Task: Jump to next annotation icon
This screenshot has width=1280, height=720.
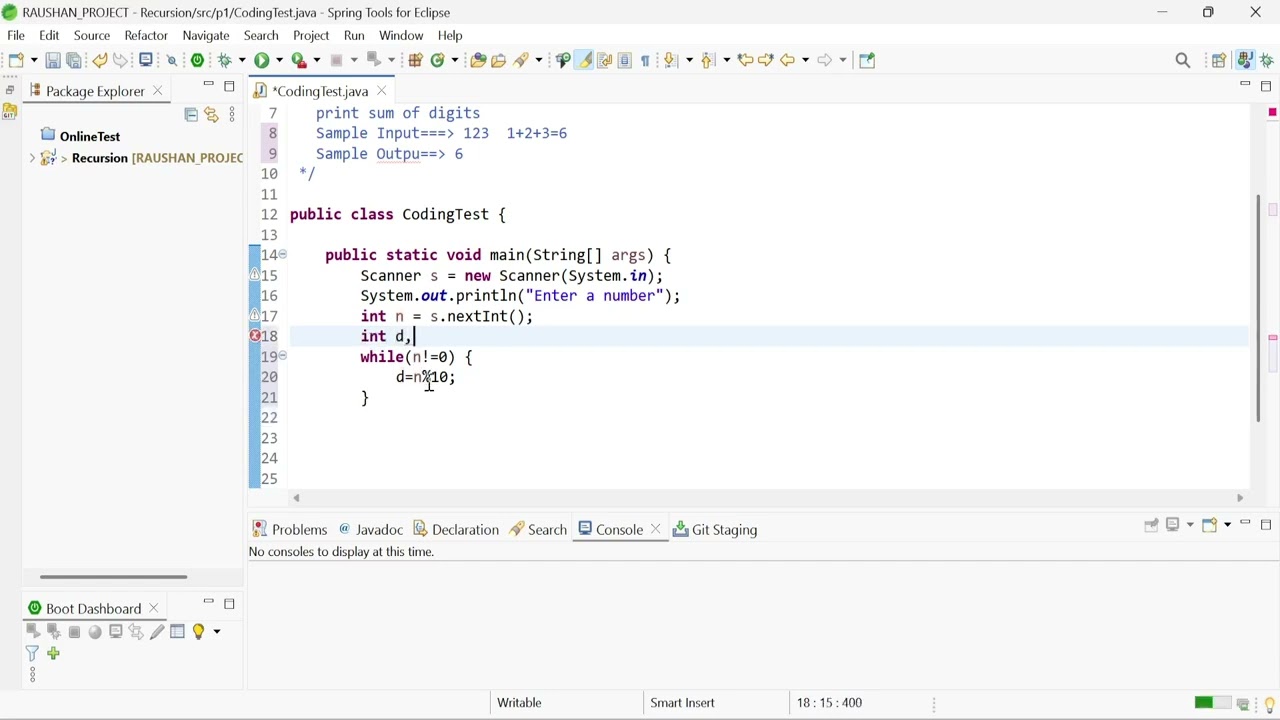Action: [x=671, y=60]
